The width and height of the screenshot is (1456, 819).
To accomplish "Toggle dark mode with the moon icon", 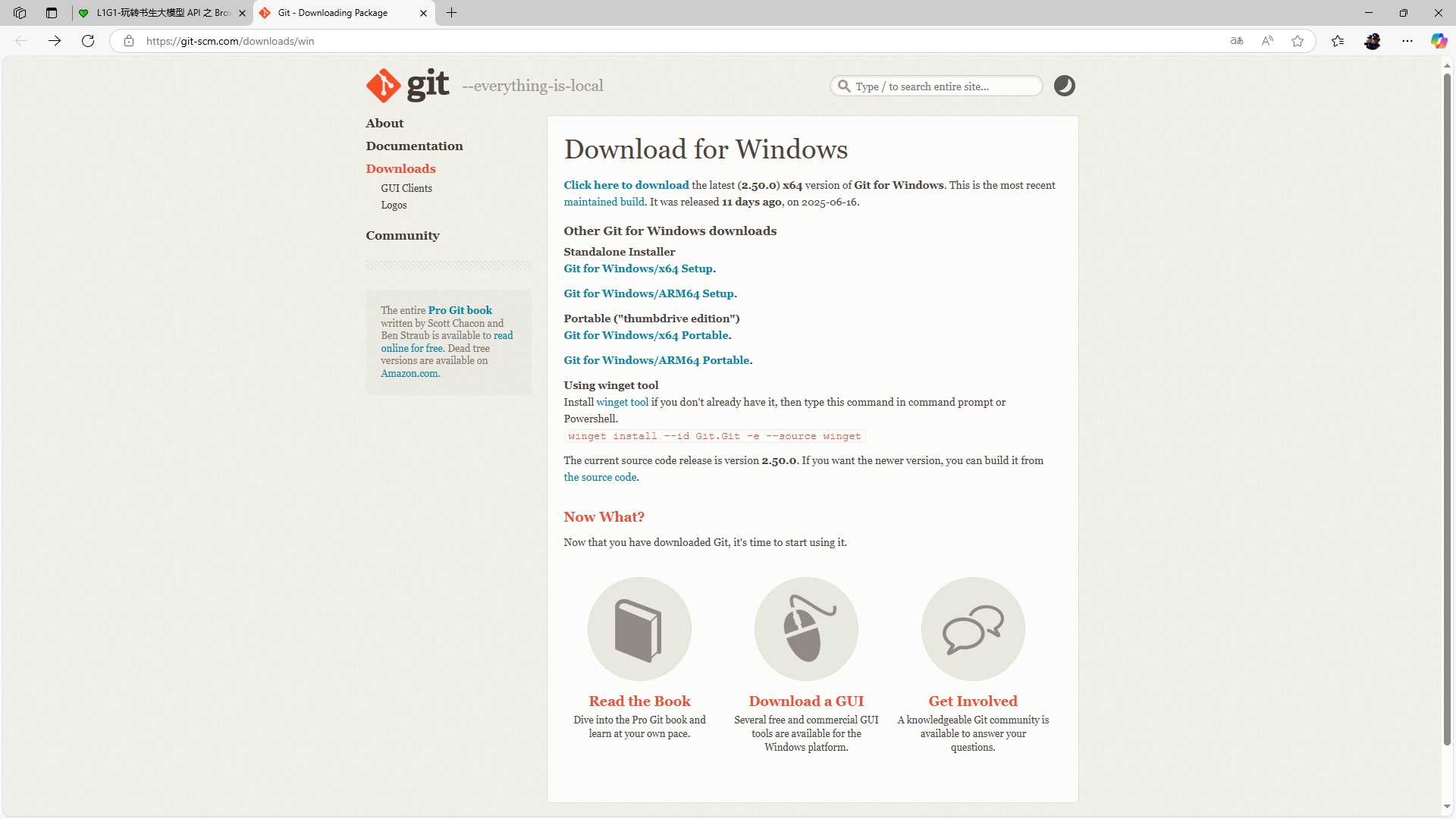I will tap(1065, 86).
